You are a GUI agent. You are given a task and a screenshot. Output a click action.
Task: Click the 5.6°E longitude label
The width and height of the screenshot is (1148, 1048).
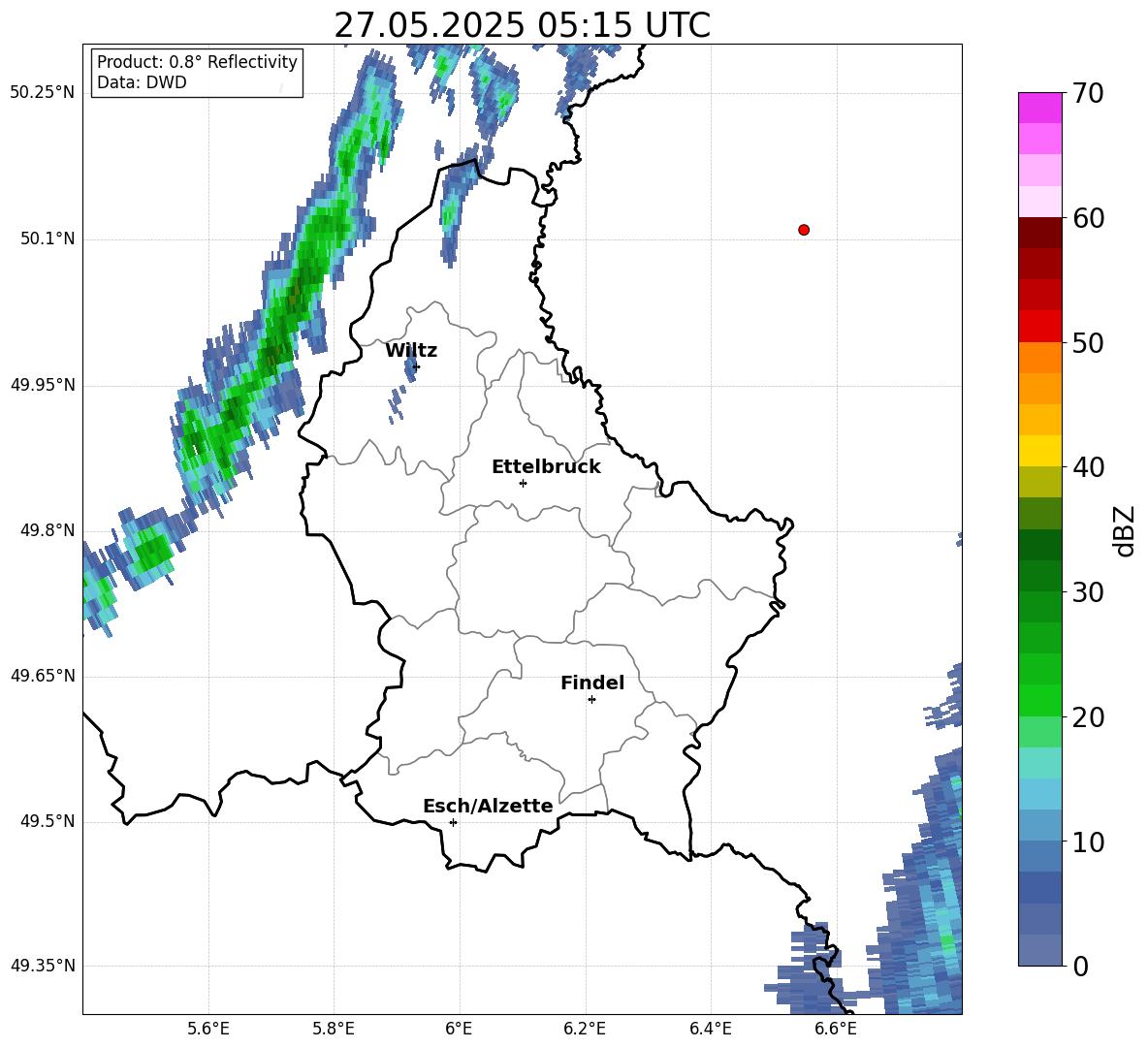[208, 1029]
